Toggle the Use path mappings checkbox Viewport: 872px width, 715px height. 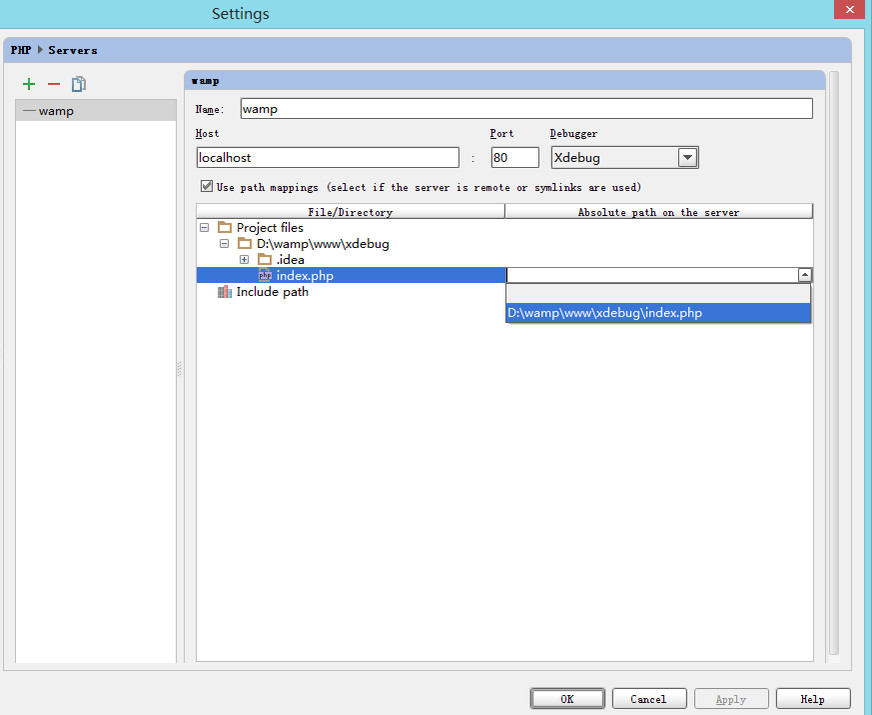[x=207, y=187]
